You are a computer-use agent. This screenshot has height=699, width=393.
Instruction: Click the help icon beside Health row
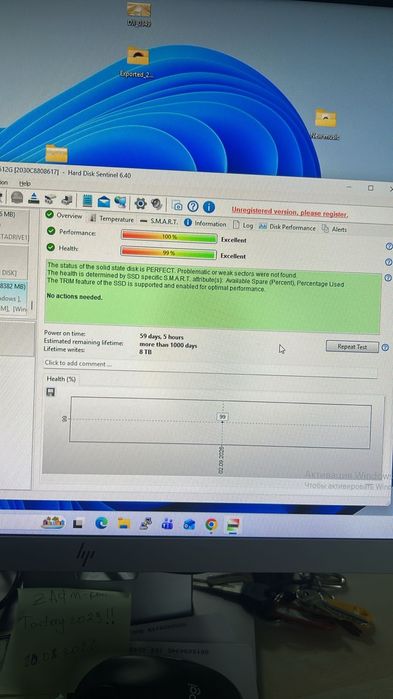click(x=388, y=262)
